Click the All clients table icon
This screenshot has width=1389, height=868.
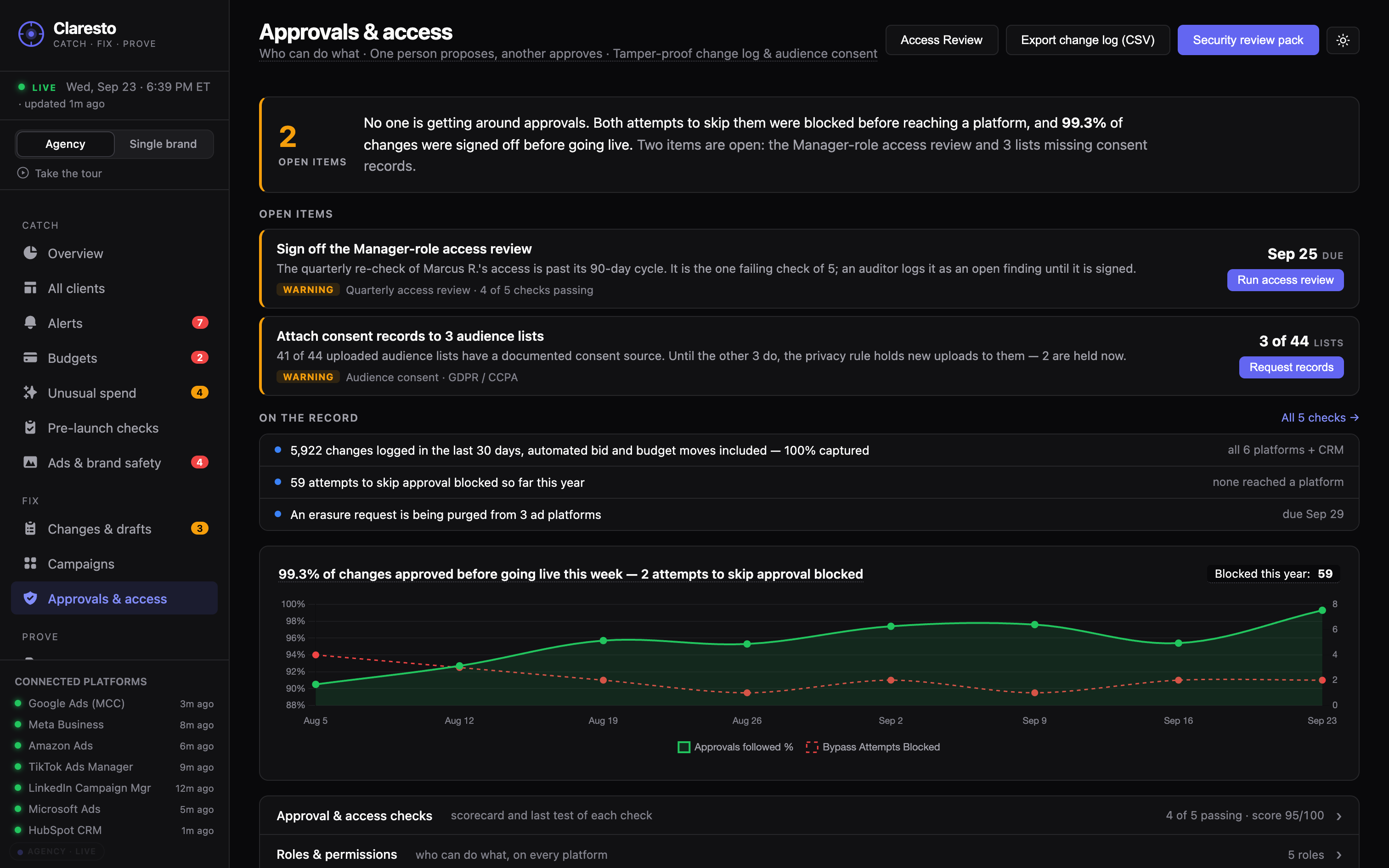(x=30, y=287)
